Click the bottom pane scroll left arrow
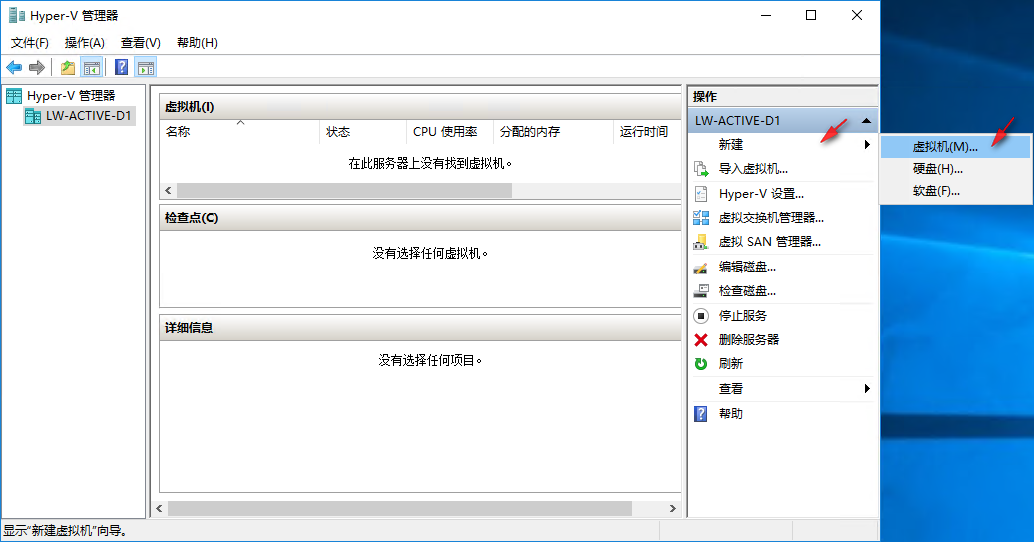 click(x=159, y=508)
